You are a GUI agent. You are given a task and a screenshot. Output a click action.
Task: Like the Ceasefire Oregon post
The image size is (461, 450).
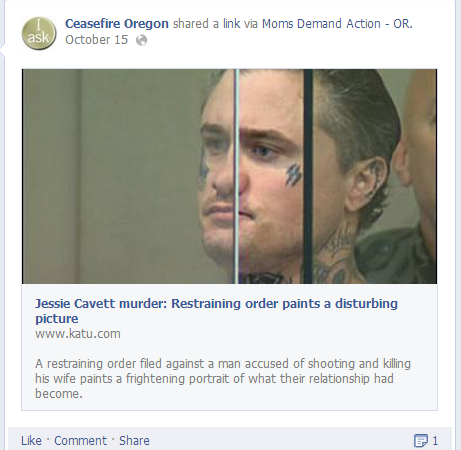31,441
